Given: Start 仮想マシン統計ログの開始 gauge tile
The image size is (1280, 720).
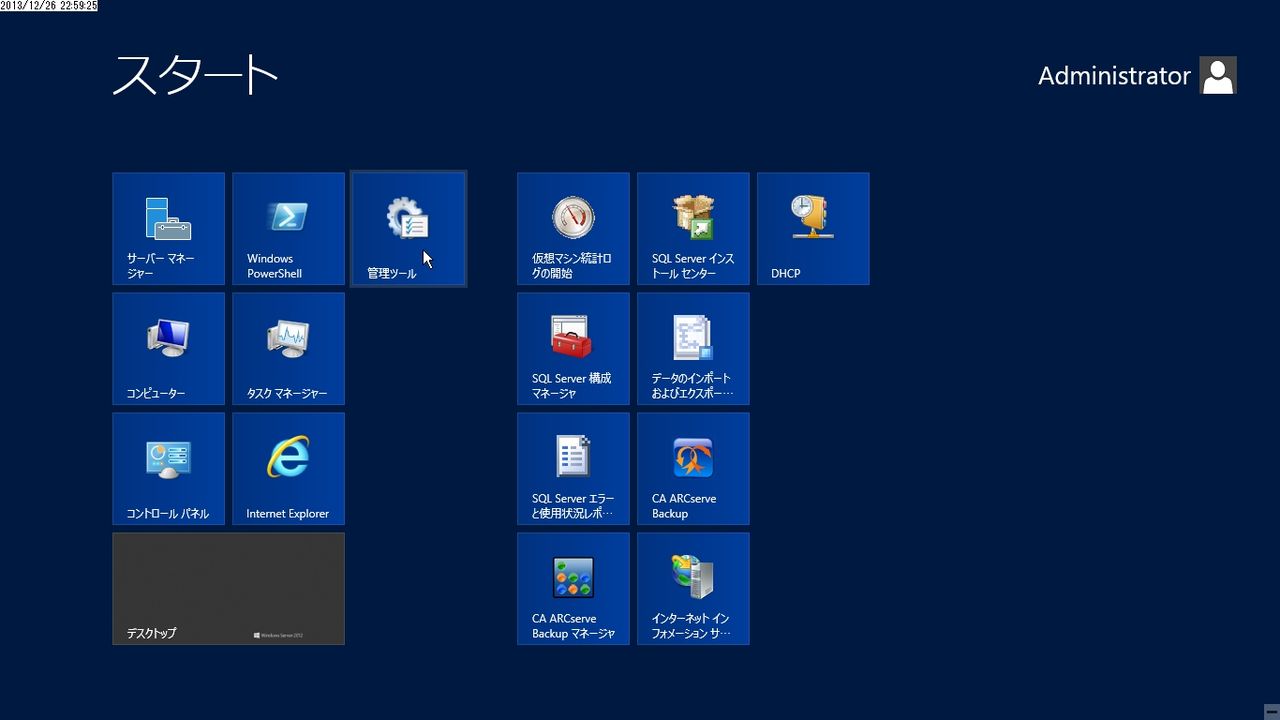Looking at the screenshot, I should tap(574, 229).
